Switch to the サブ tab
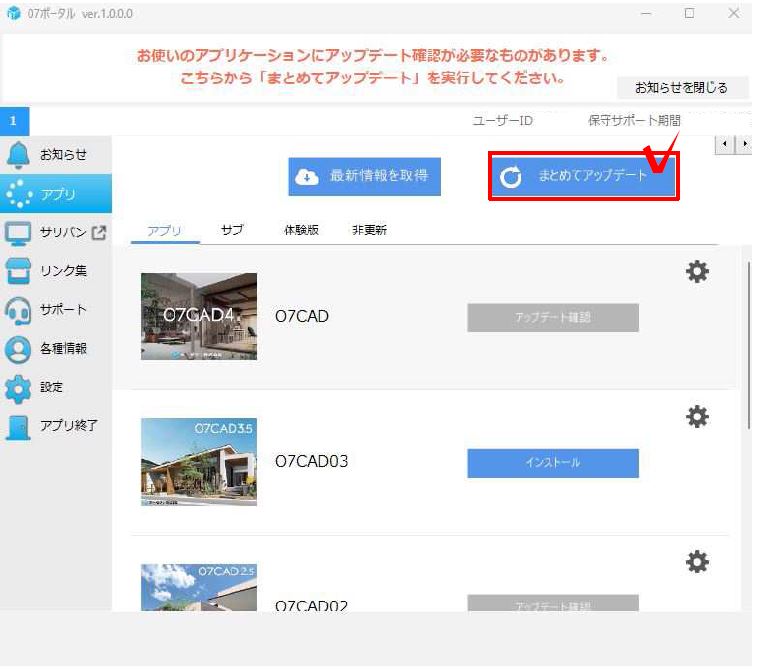Image resolution: width=757 pixels, height=669 pixels. (x=232, y=230)
